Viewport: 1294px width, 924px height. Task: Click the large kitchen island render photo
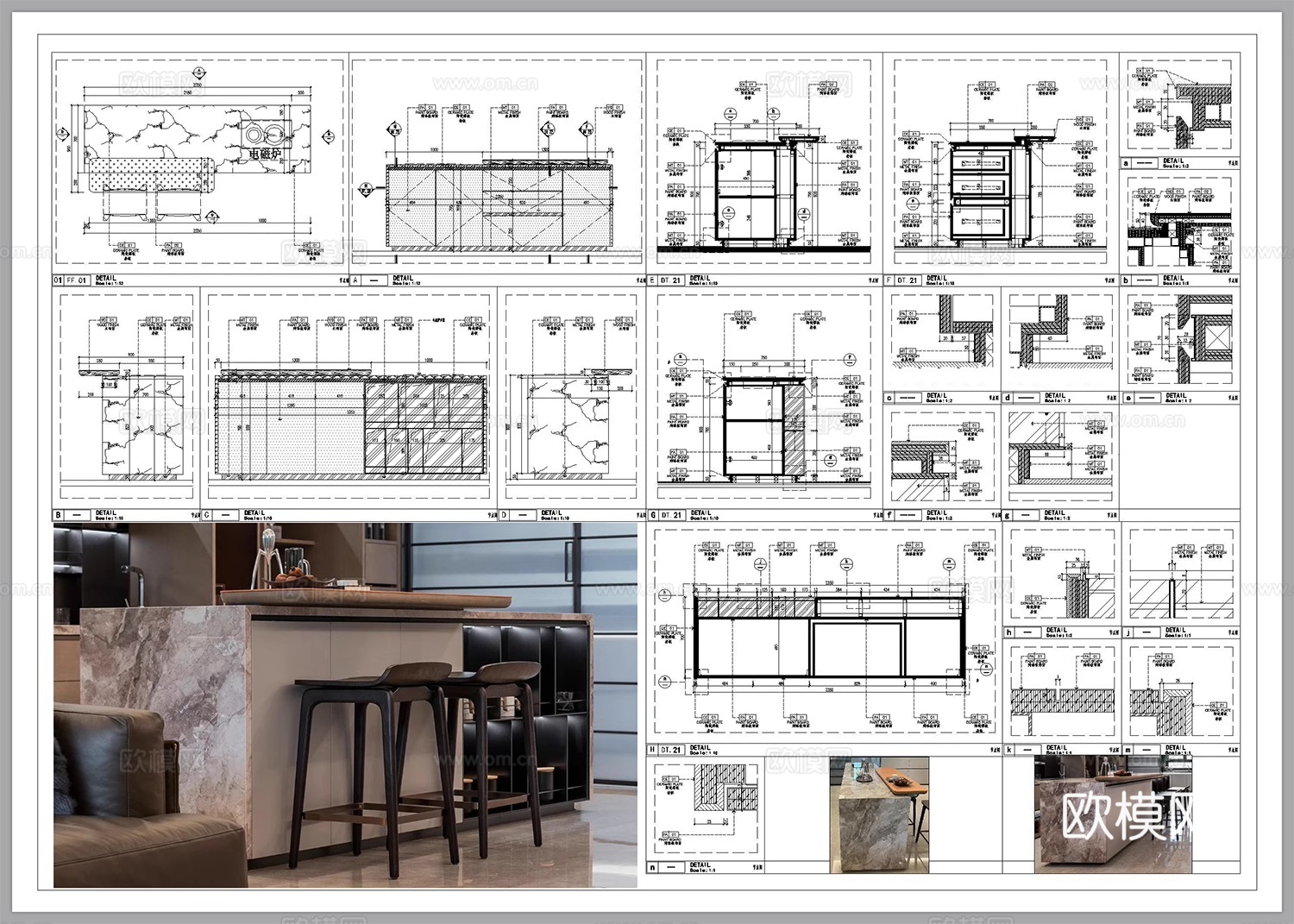tap(345, 703)
